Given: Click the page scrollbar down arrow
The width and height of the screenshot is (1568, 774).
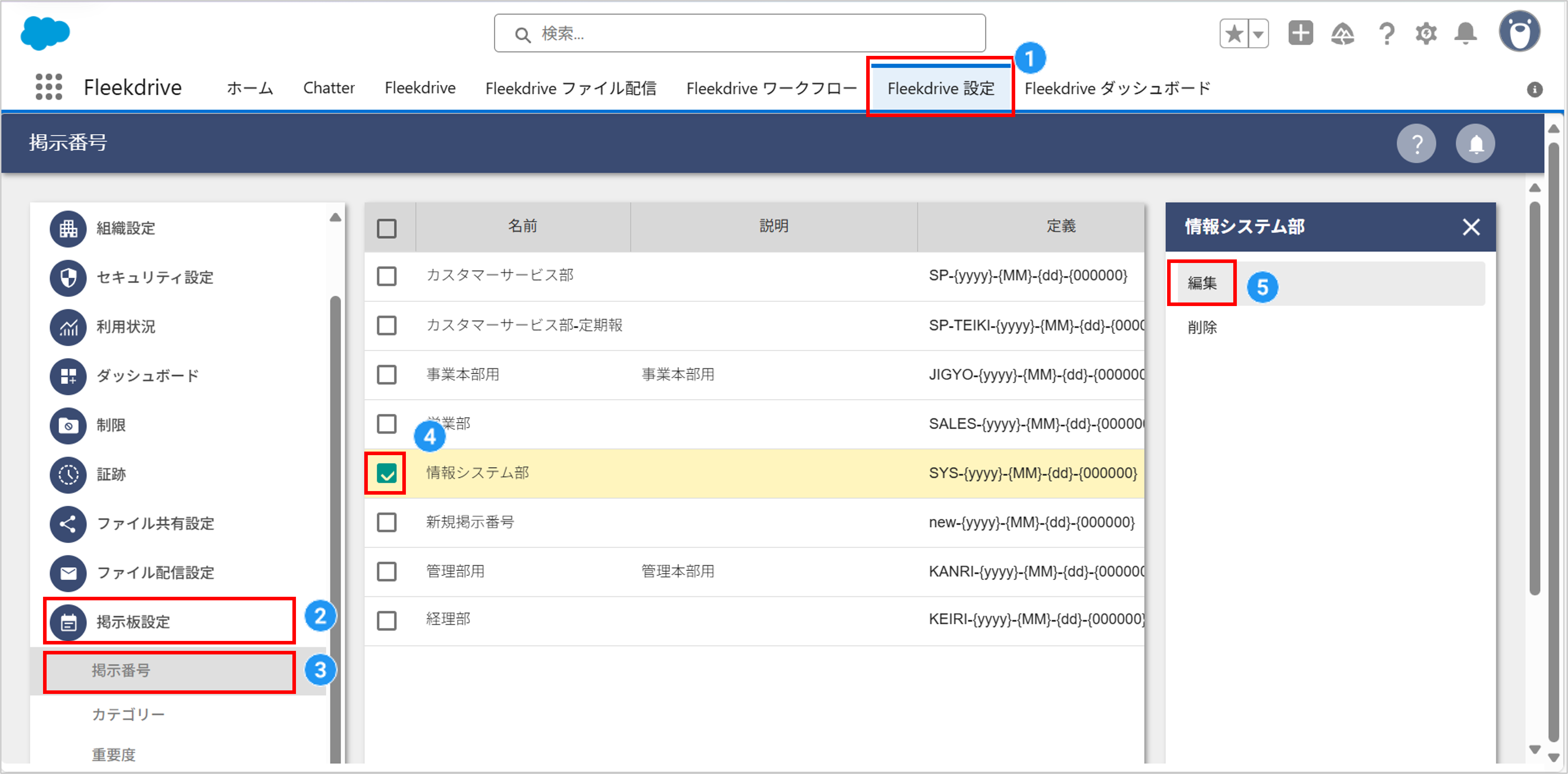Looking at the screenshot, I should (1553, 758).
